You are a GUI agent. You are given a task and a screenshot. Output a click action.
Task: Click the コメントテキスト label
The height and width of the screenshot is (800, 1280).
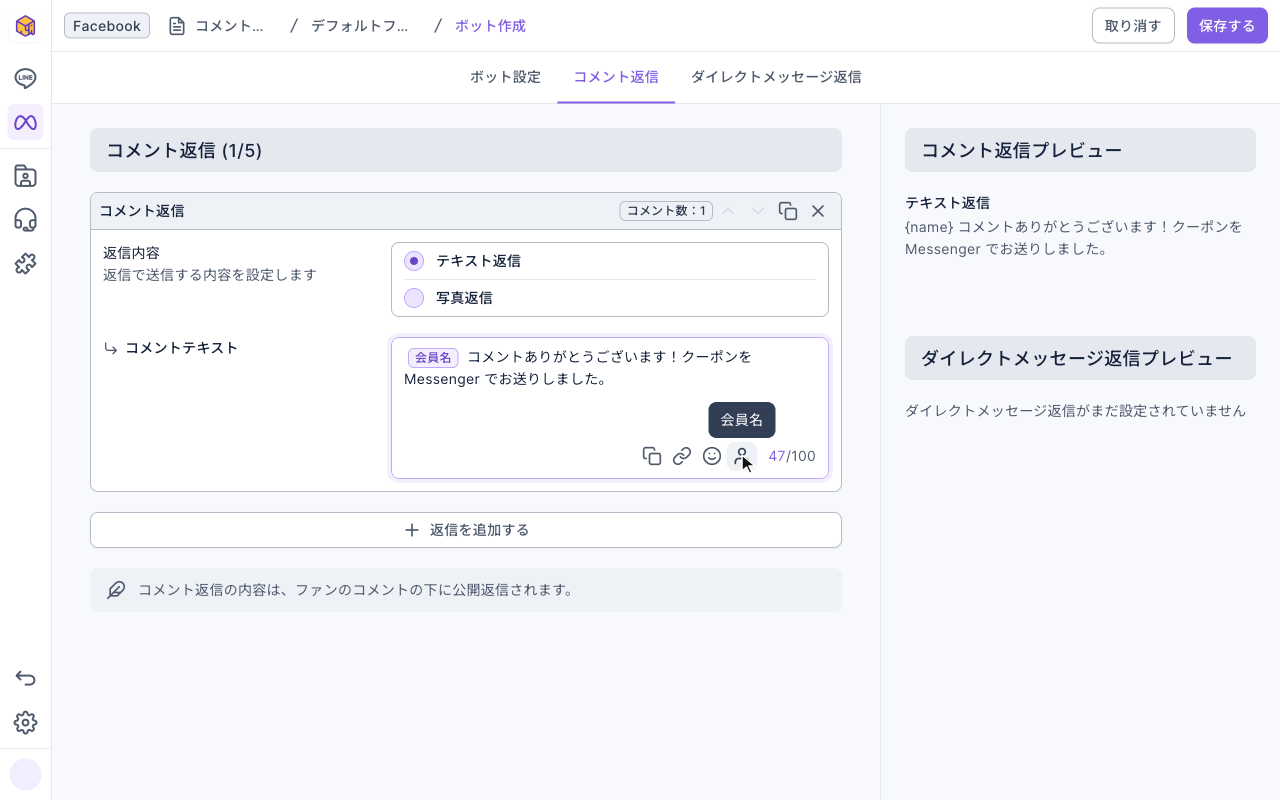[181, 348]
